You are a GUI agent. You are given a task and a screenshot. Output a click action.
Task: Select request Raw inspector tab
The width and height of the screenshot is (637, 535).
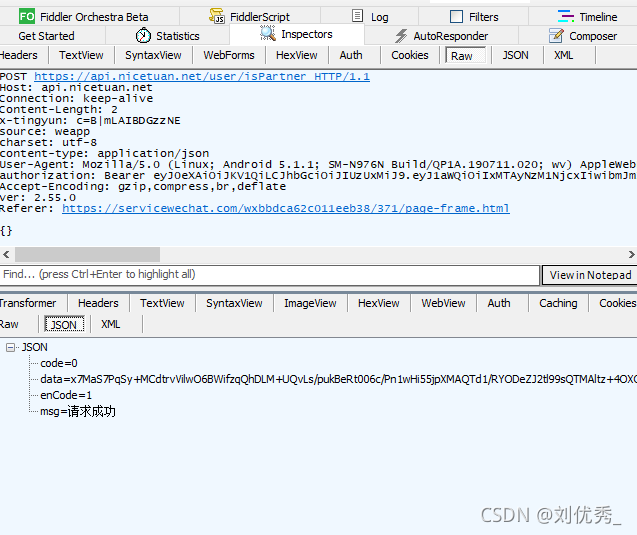(x=465, y=56)
